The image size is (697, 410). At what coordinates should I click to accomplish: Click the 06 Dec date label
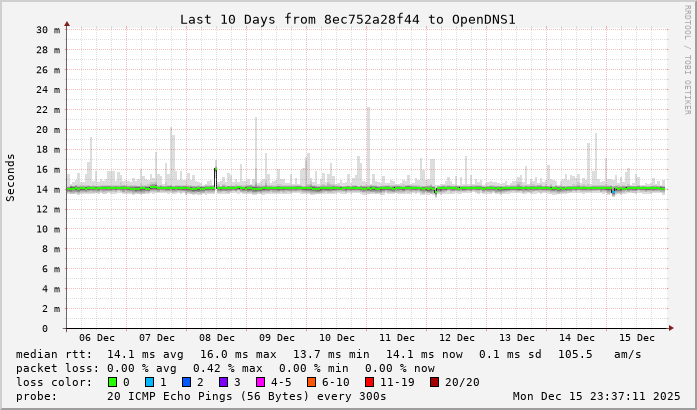(x=97, y=339)
